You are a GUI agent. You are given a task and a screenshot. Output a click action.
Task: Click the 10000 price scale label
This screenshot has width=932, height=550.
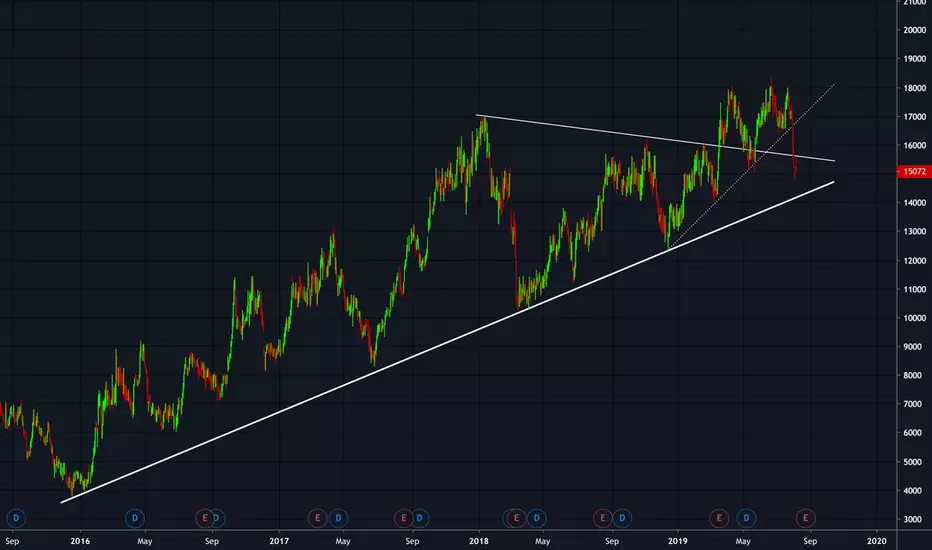click(914, 318)
